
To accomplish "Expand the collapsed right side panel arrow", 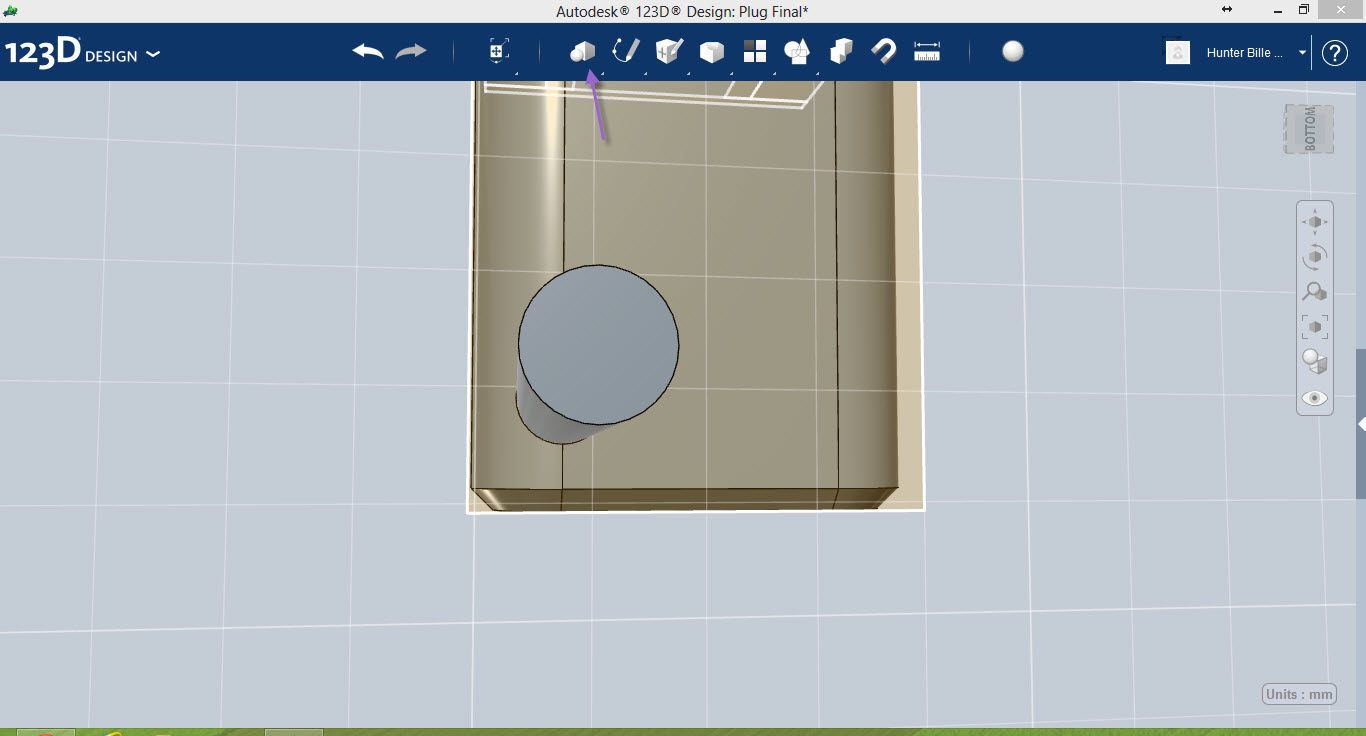I will (x=1361, y=424).
